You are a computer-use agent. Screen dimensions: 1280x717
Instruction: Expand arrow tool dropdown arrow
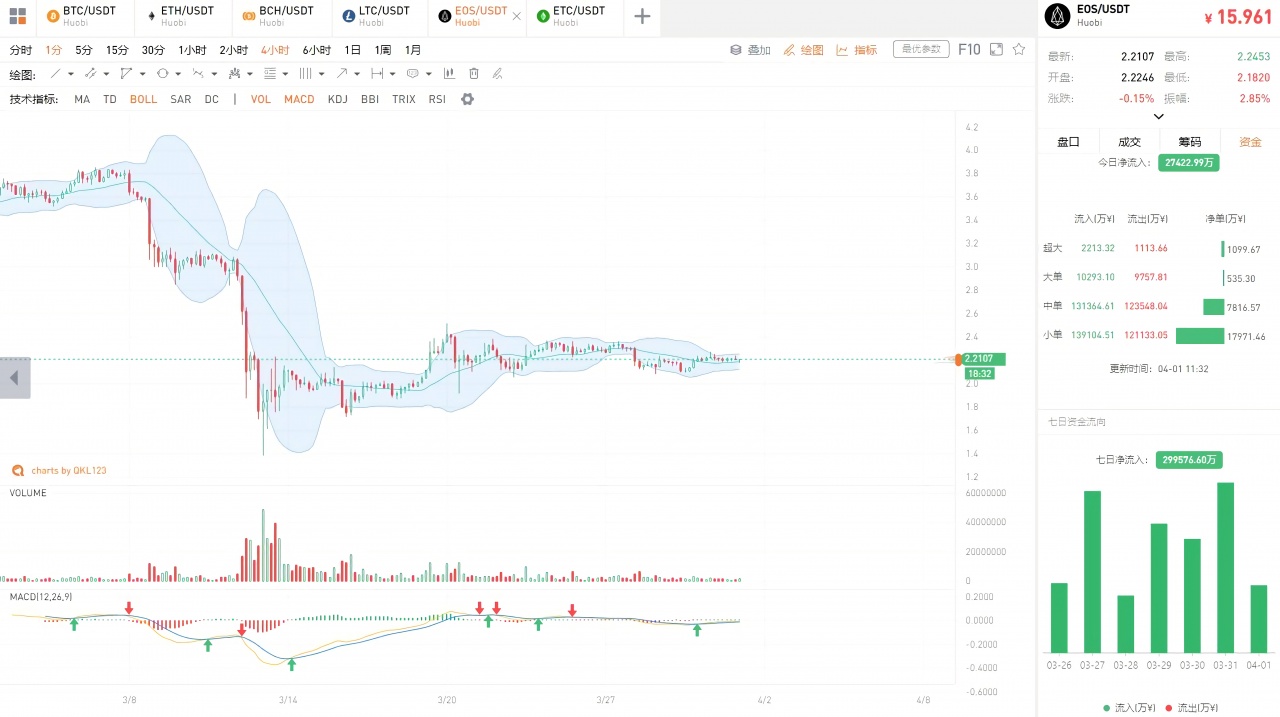[357, 74]
